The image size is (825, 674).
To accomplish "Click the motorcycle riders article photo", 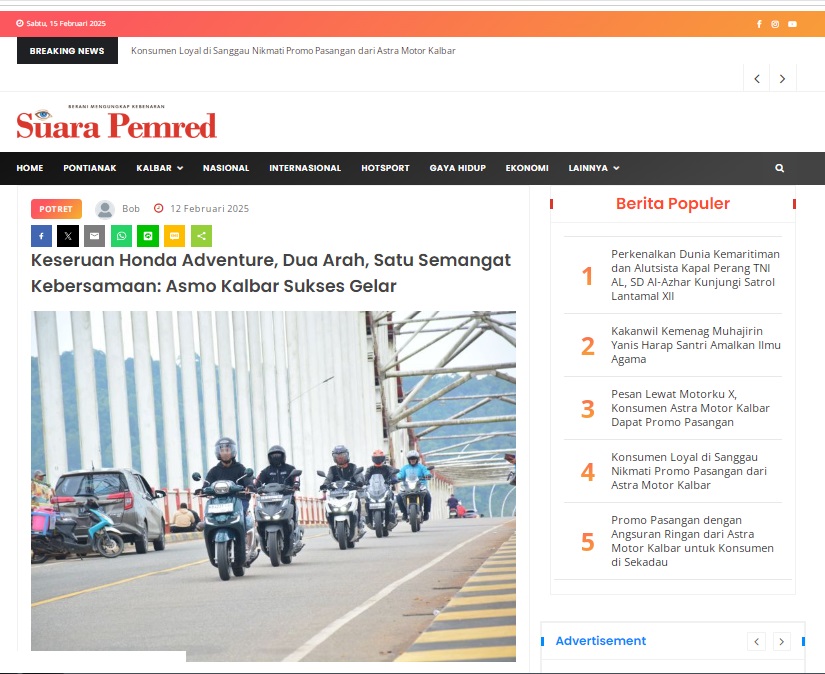I will pos(273,486).
